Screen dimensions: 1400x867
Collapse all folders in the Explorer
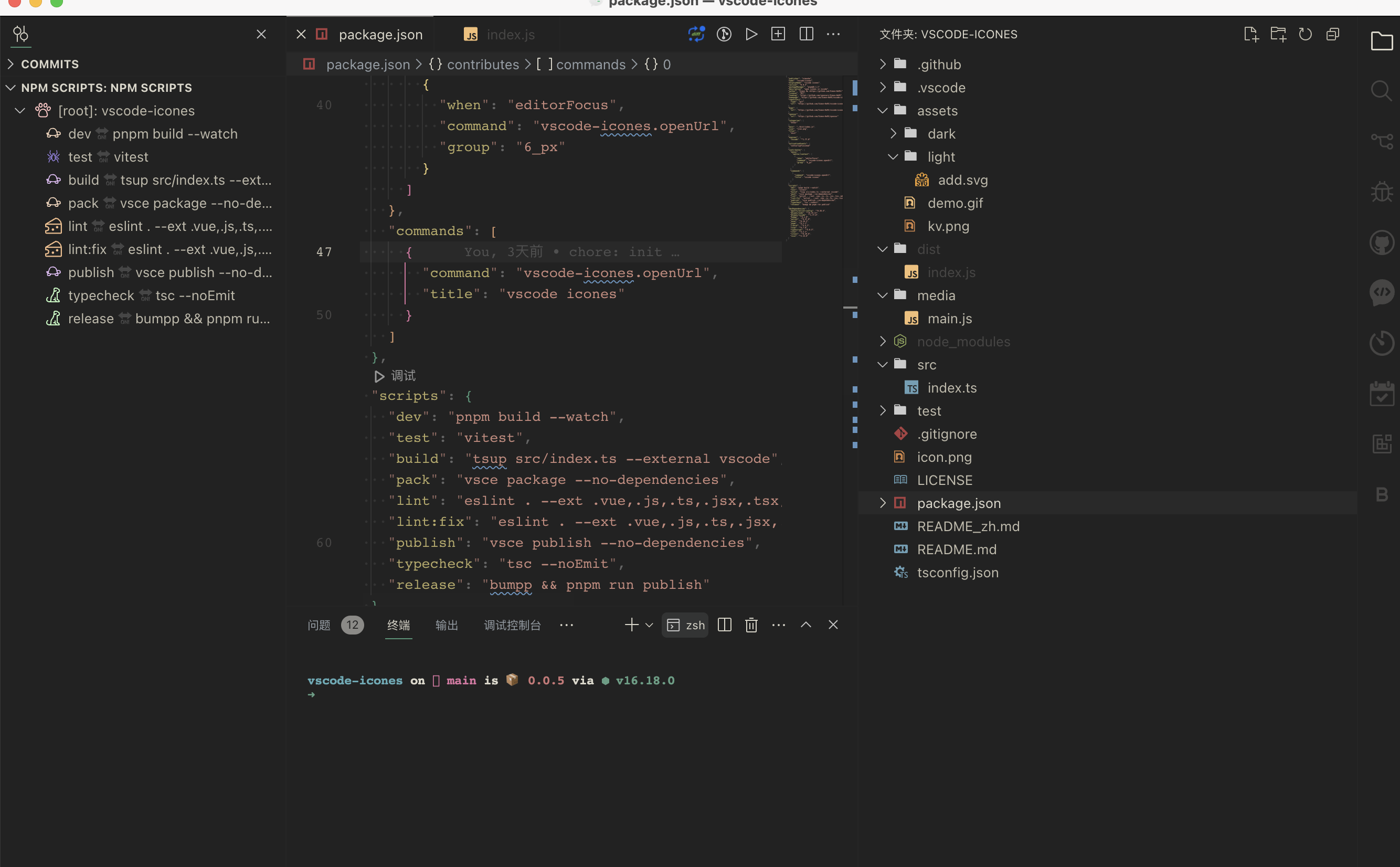pos(1333,34)
